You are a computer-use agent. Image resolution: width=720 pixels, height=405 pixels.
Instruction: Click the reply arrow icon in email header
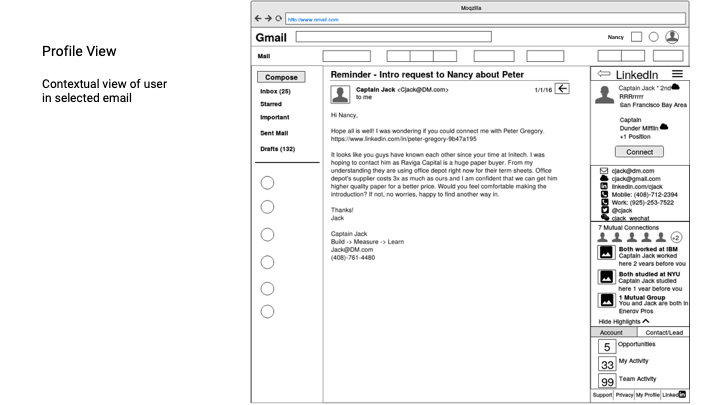tap(562, 89)
